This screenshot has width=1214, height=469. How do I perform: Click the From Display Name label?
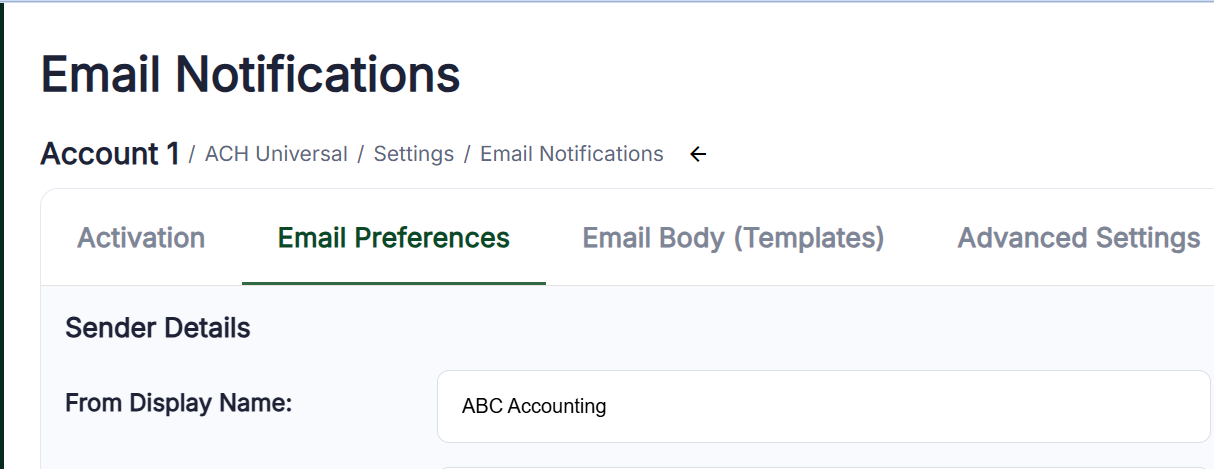click(x=178, y=403)
